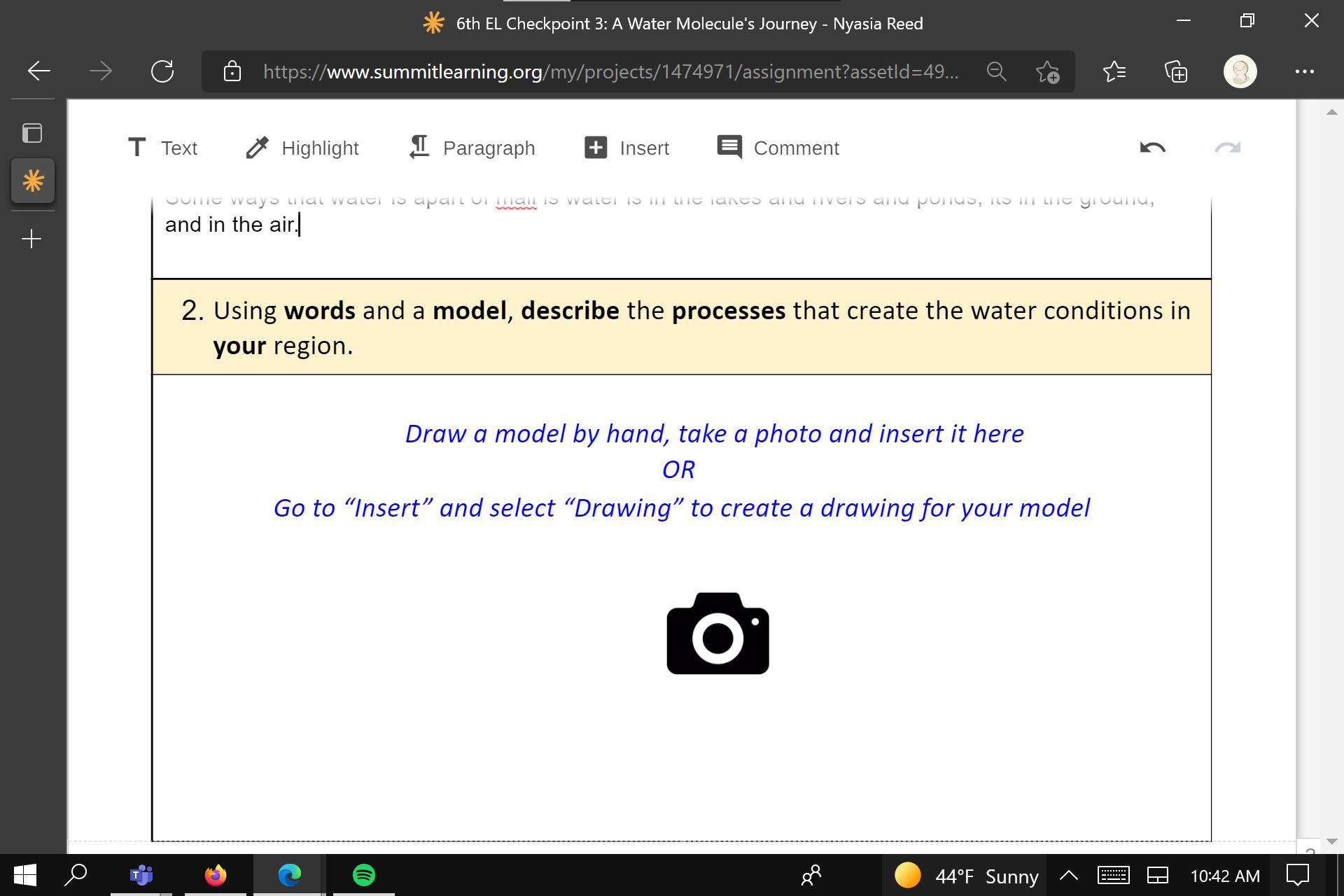Open the Collections icon

[x=1176, y=71]
